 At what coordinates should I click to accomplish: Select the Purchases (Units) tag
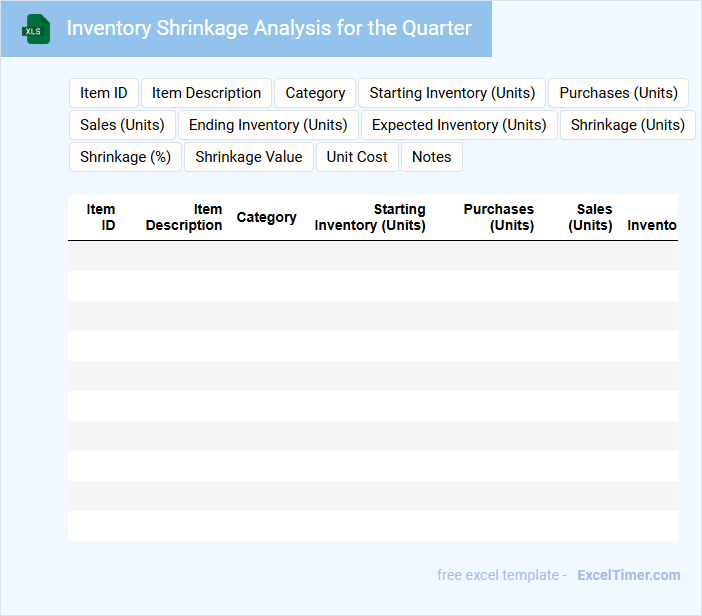click(618, 93)
